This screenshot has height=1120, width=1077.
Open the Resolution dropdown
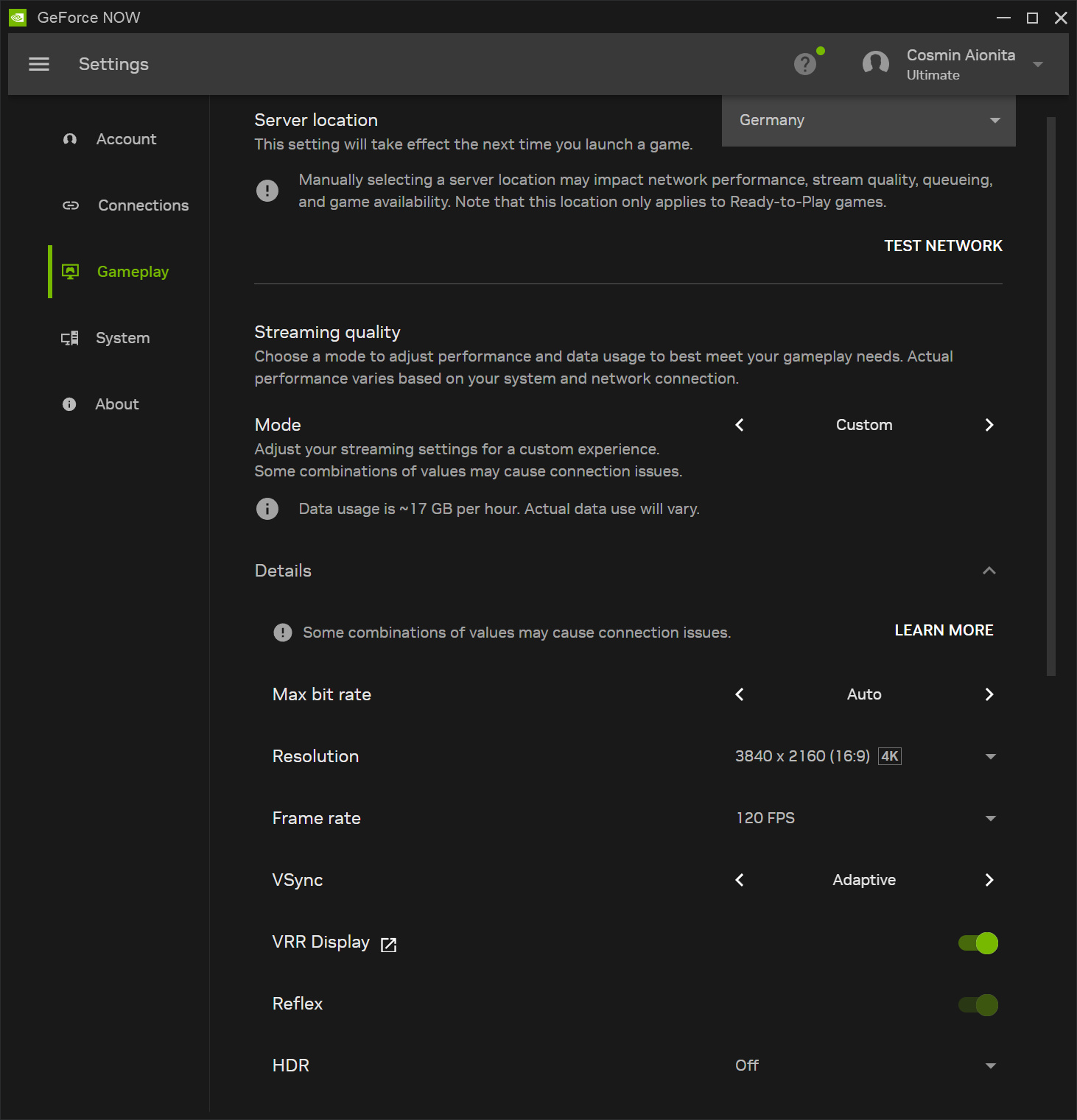point(865,756)
